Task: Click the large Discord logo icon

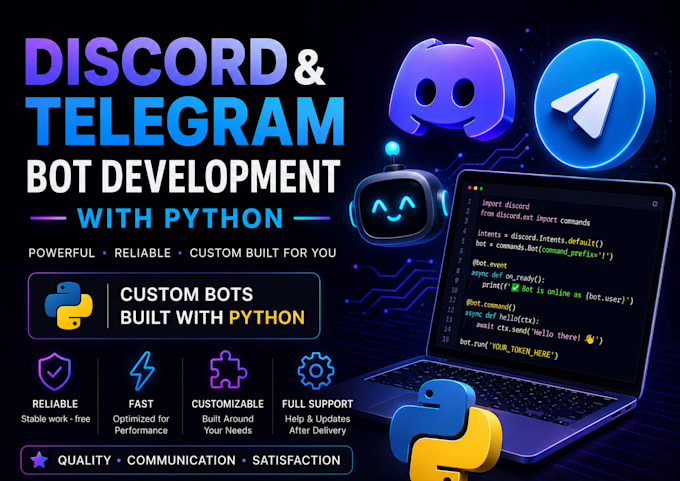Action: [452, 87]
